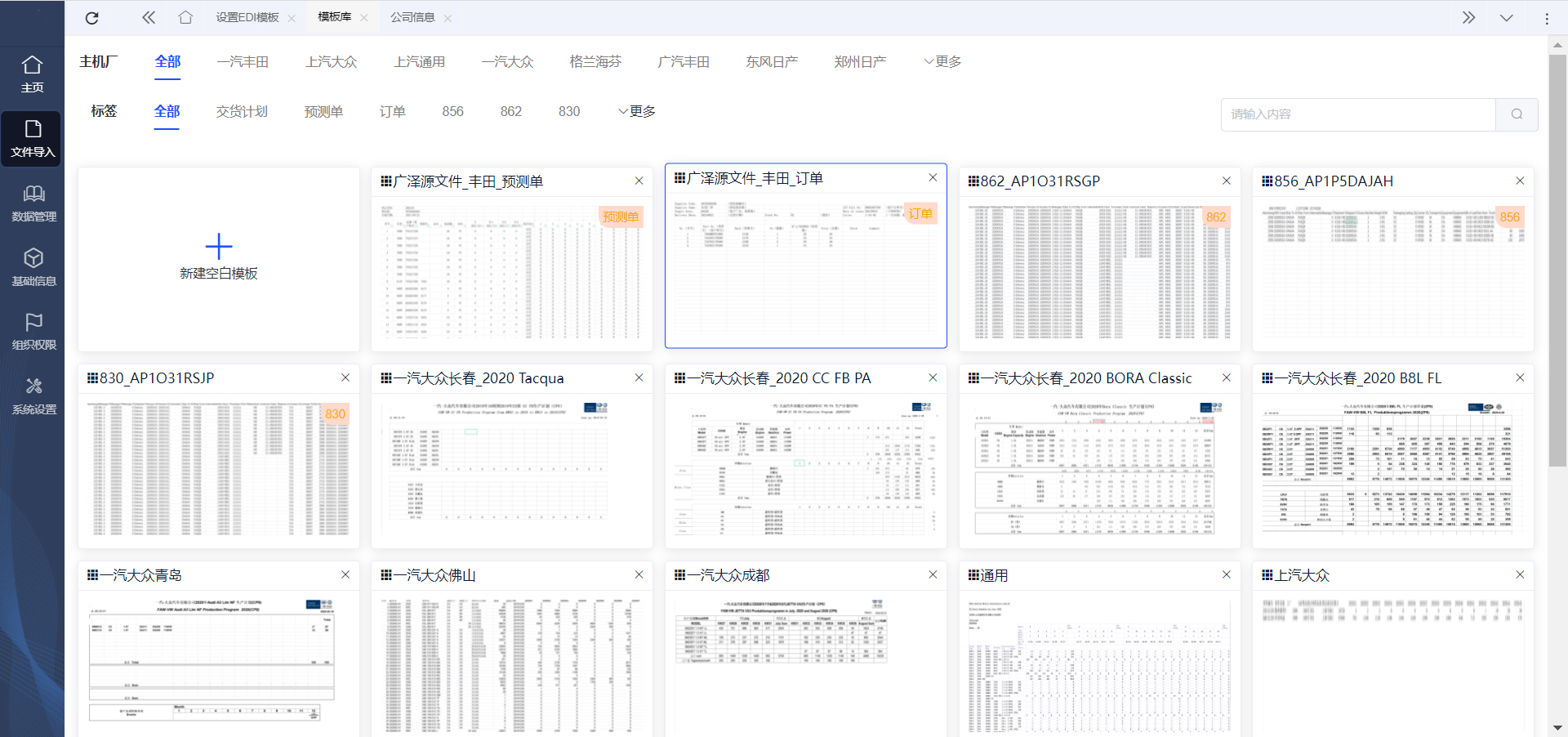Click the search magnifier icon

tap(1517, 114)
